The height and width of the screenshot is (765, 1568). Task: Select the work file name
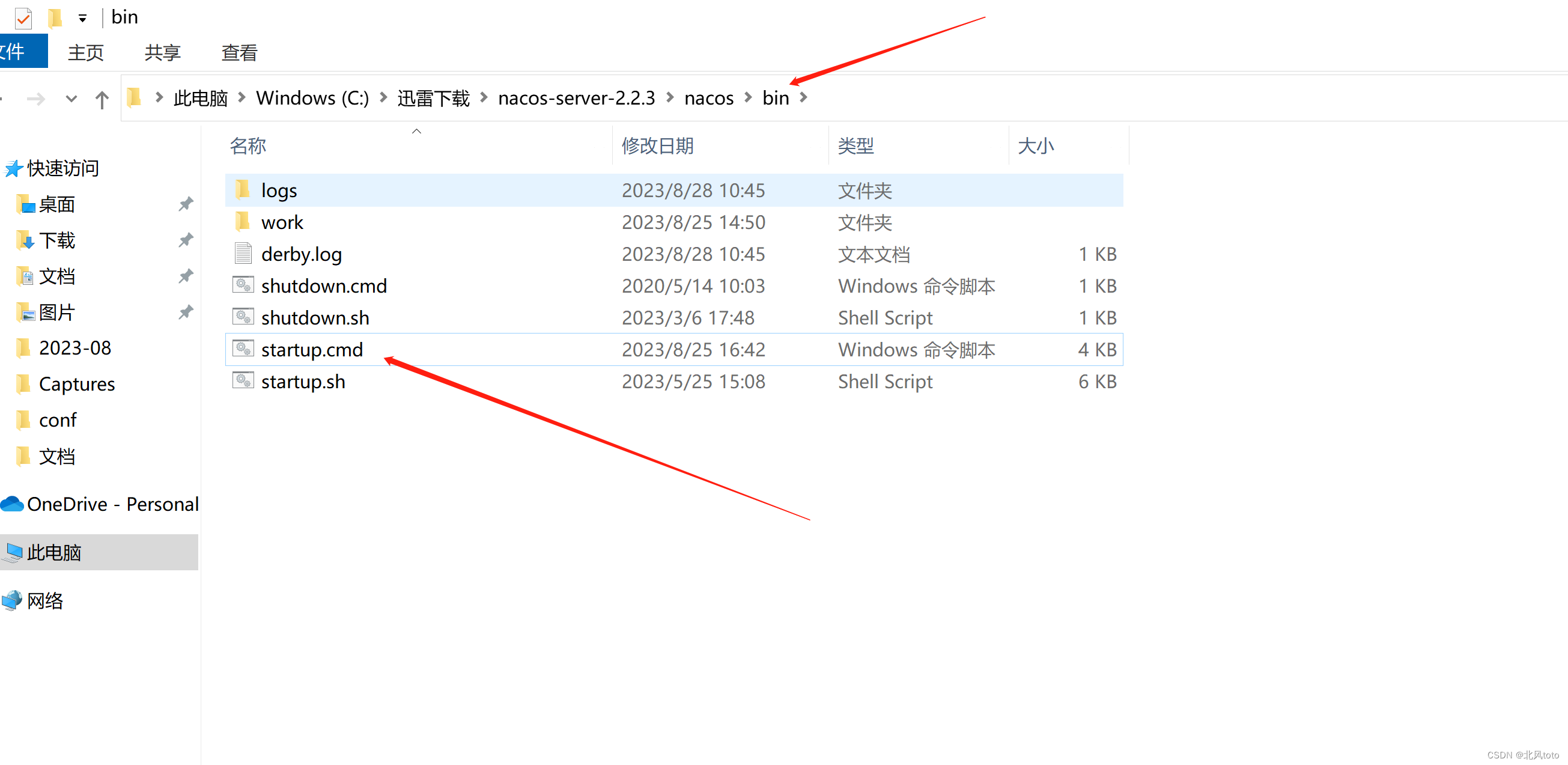point(282,222)
